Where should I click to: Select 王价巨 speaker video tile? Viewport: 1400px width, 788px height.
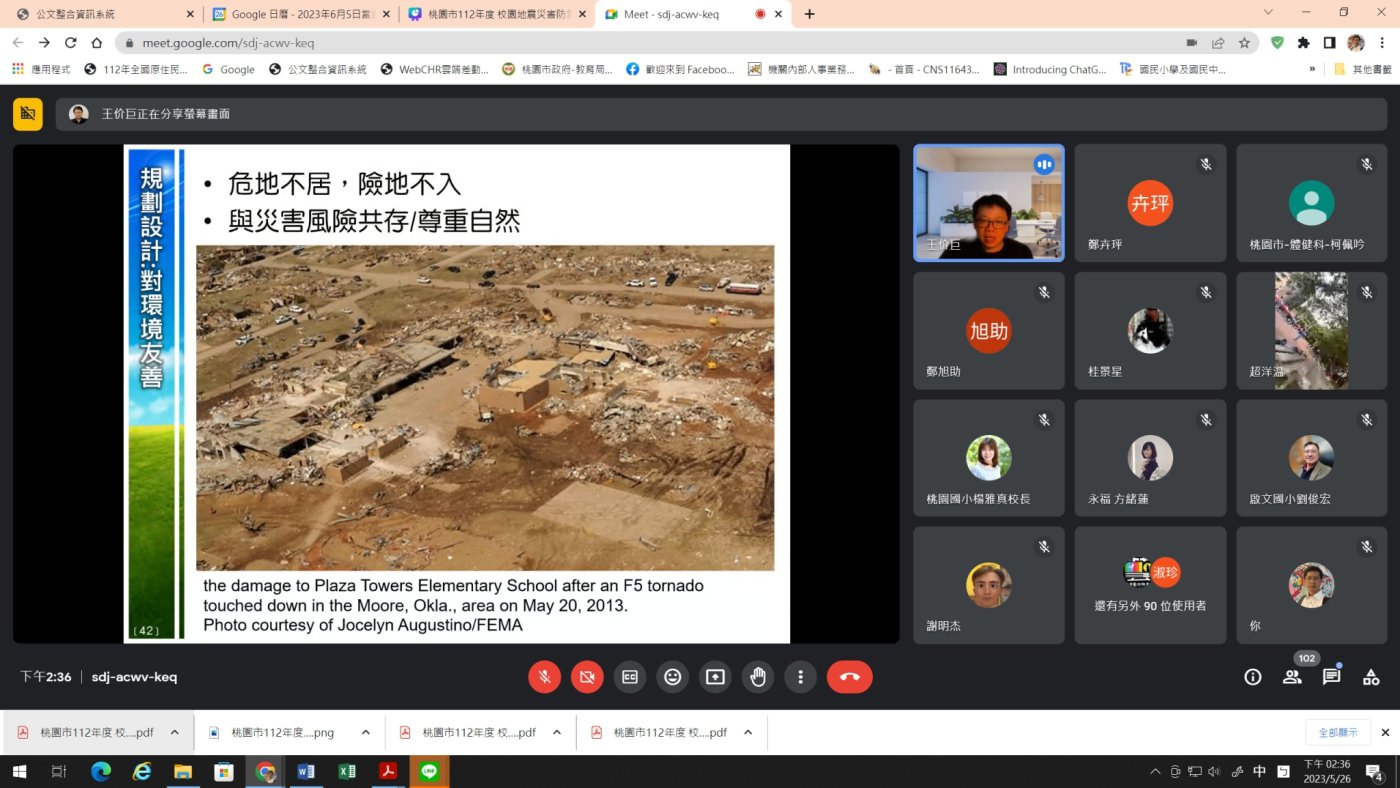click(x=989, y=203)
